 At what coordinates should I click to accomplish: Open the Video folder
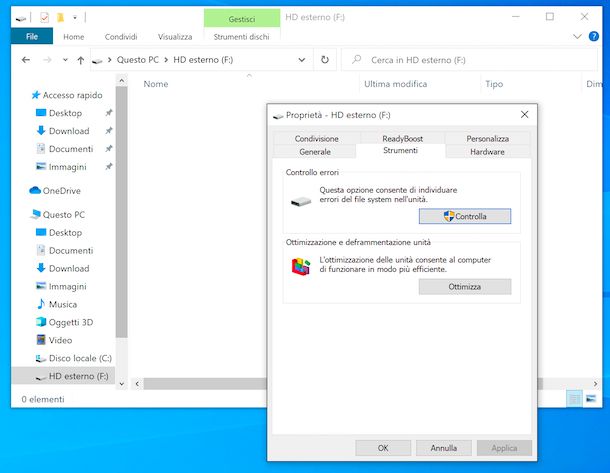tap(60, 340)
